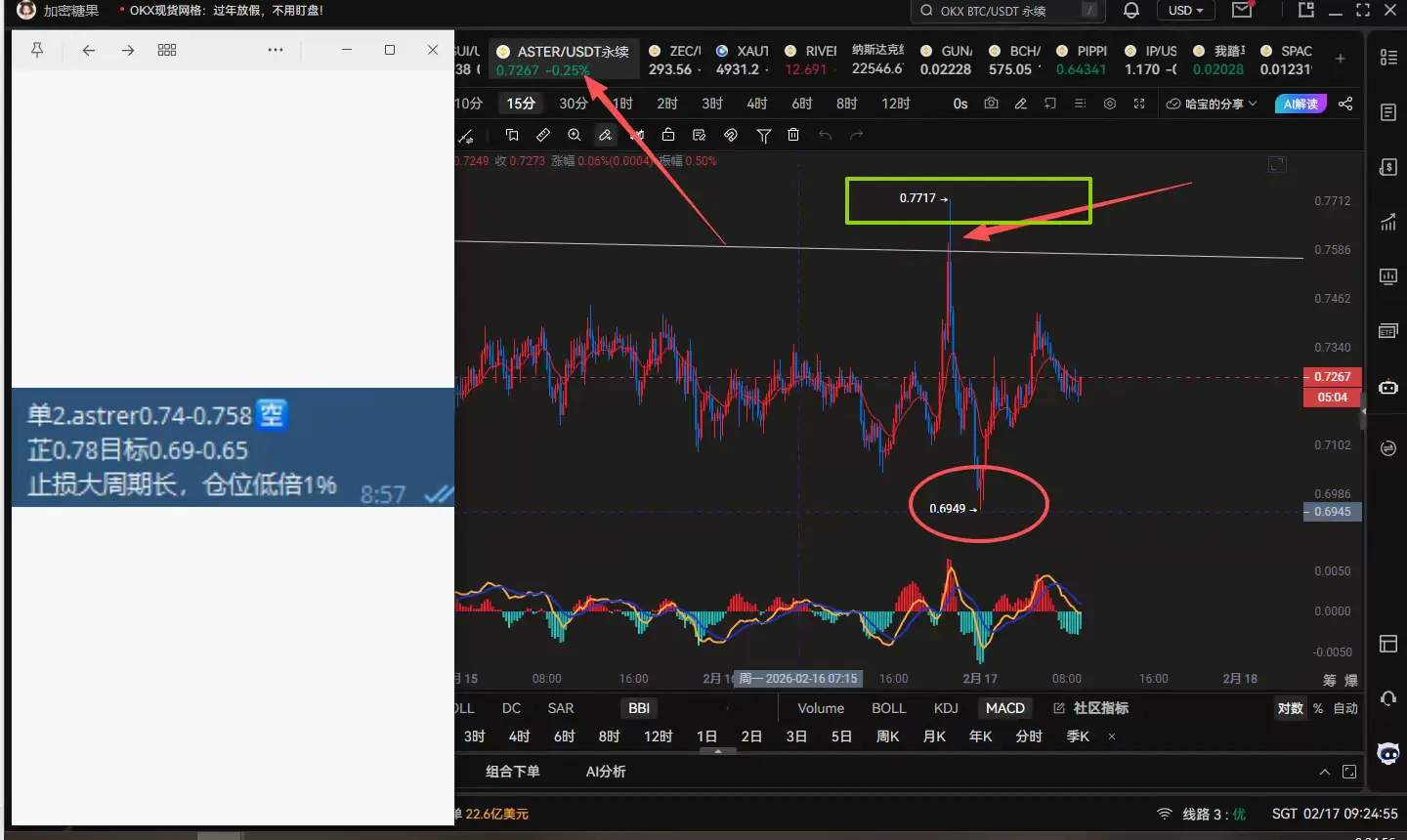Toggle the KDJ indicator
Screen dimensions: 1407x840
click(946, 708)
